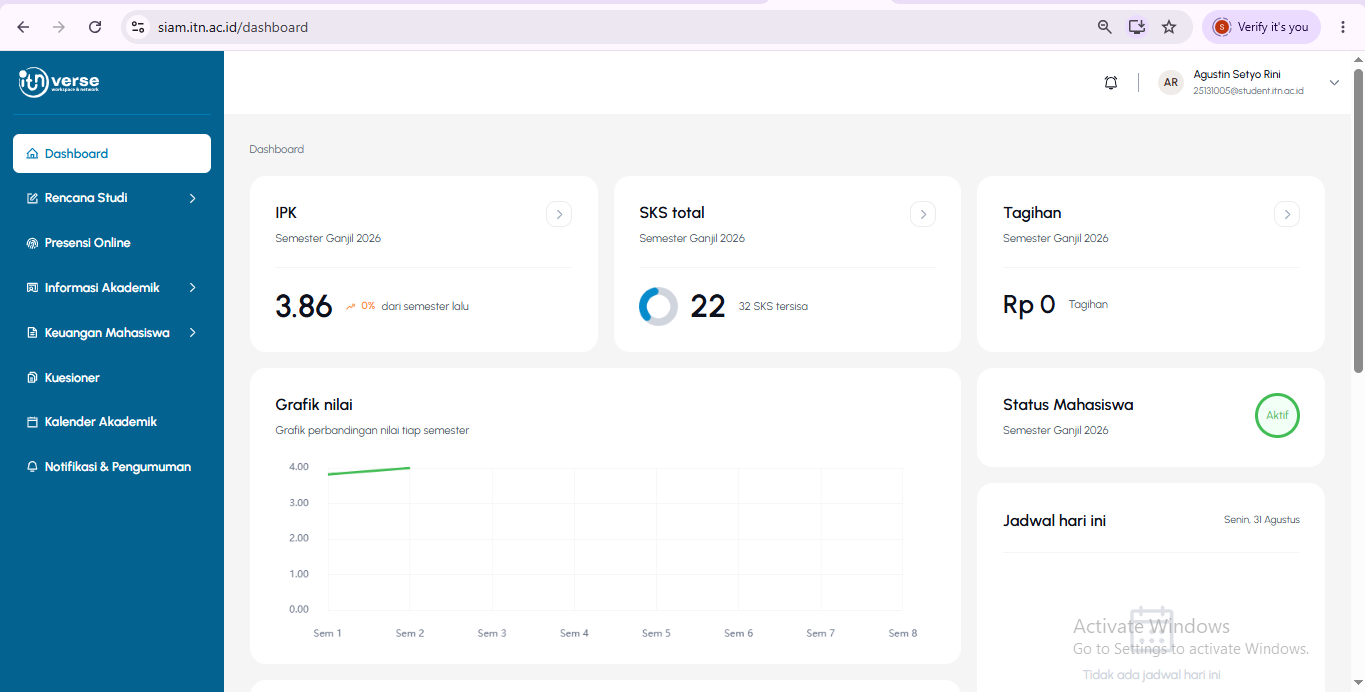Click the address bar URL
The width and height of the screenshot is (1365, 692).
233,27
